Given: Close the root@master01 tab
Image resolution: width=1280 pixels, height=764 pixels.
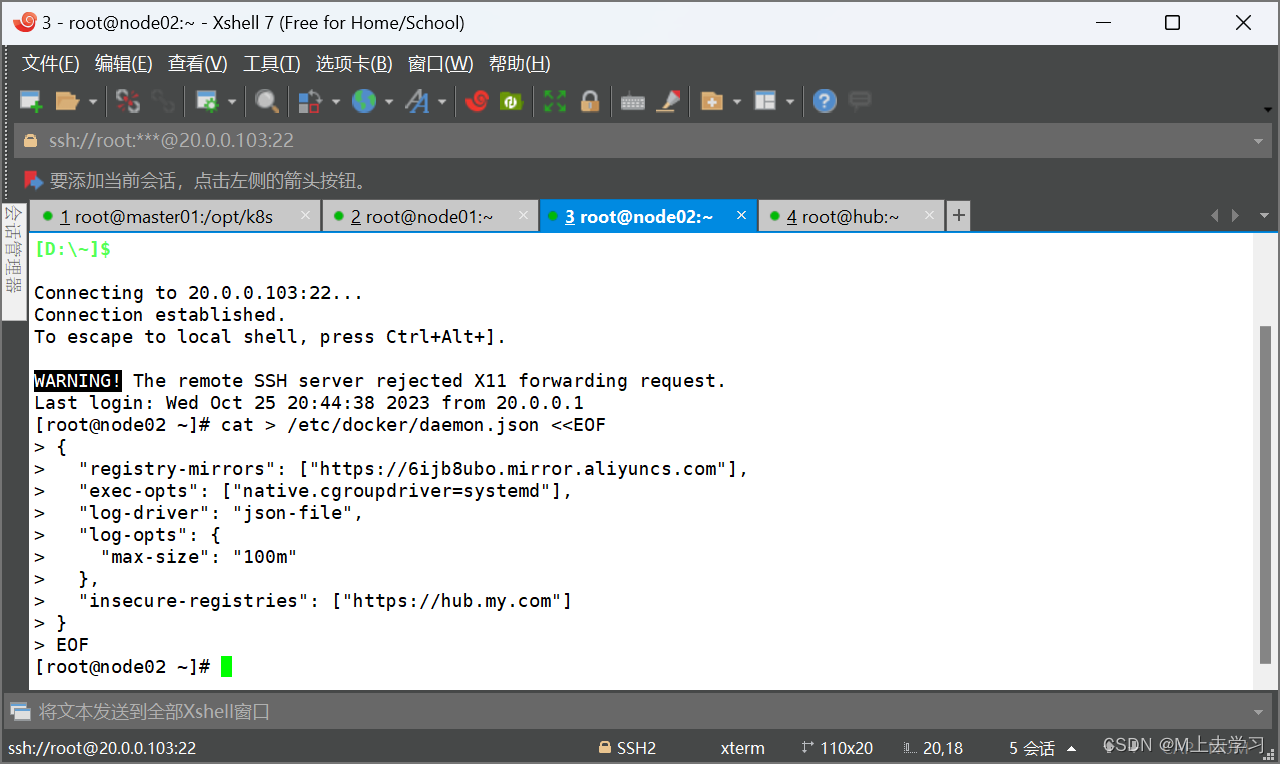Looking at the screenshot, I should pyautogui.click(x=306, y=215).
